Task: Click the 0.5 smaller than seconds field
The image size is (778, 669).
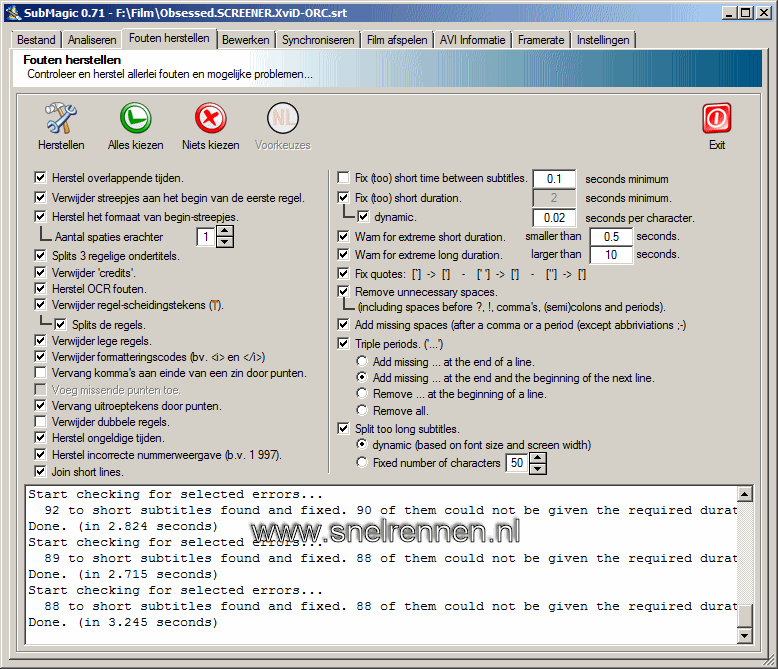Action: 611,236
